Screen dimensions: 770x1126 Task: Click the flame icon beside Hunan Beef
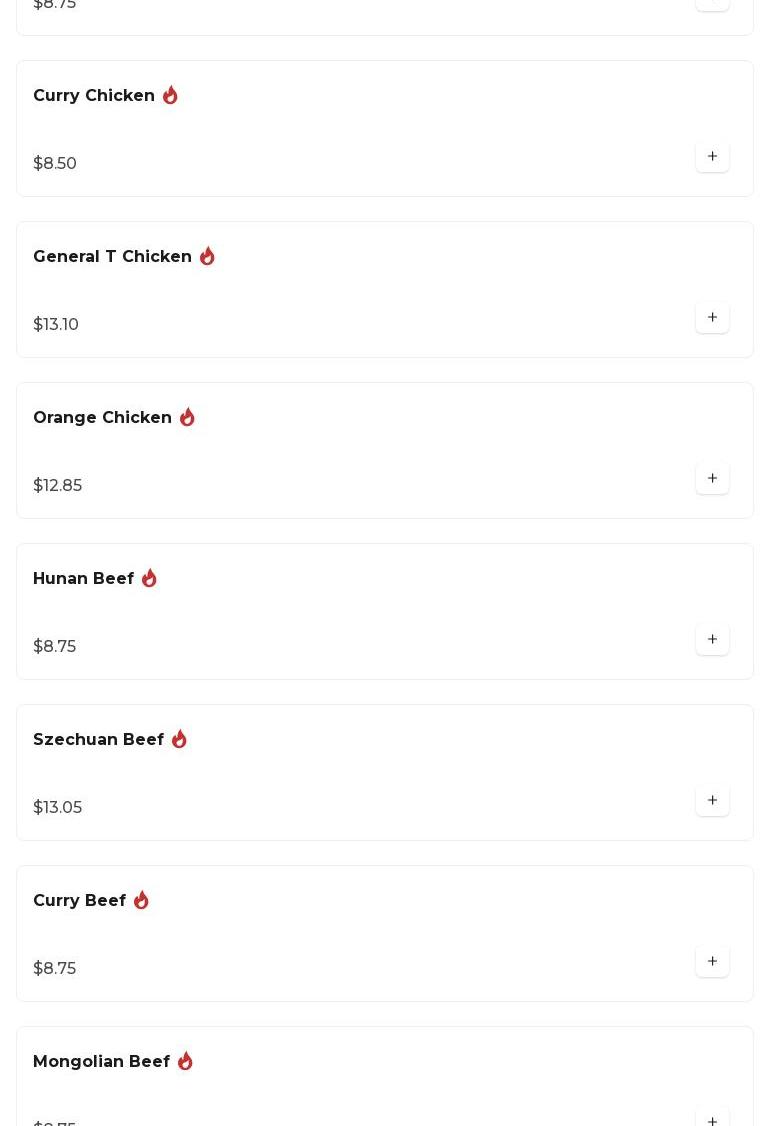tap(149, 579)
